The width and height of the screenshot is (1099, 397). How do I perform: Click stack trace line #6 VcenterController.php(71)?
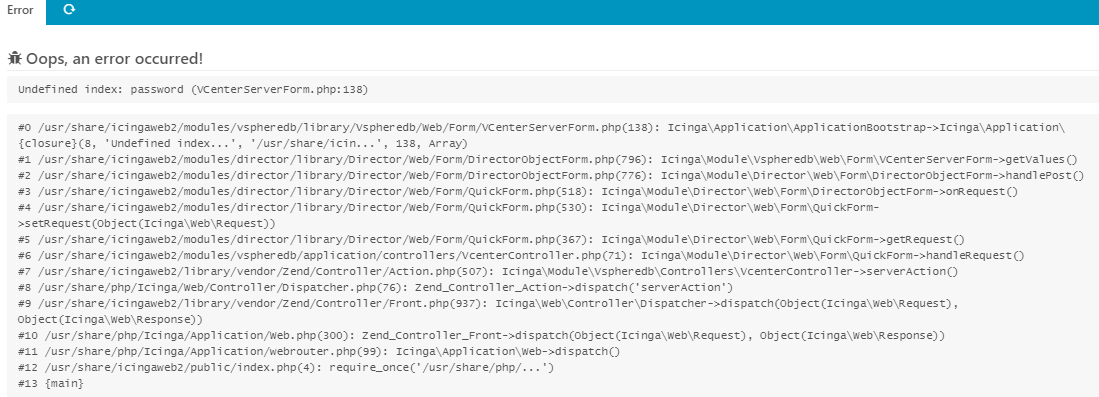521,256
